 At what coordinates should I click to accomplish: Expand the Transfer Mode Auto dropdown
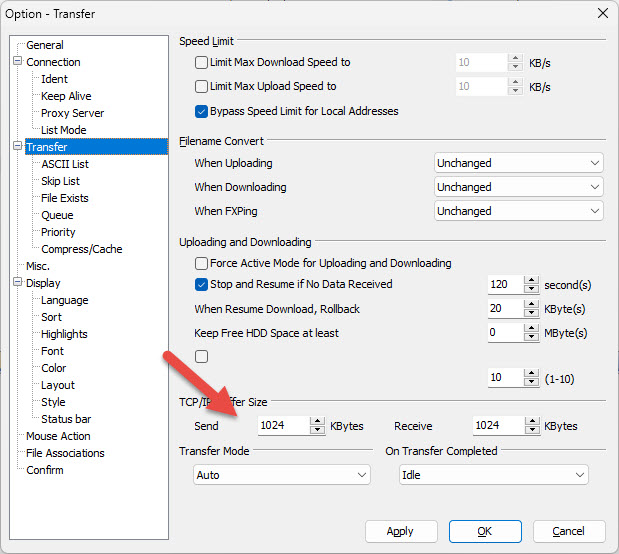pyautogui.click(x=281, y=475)
